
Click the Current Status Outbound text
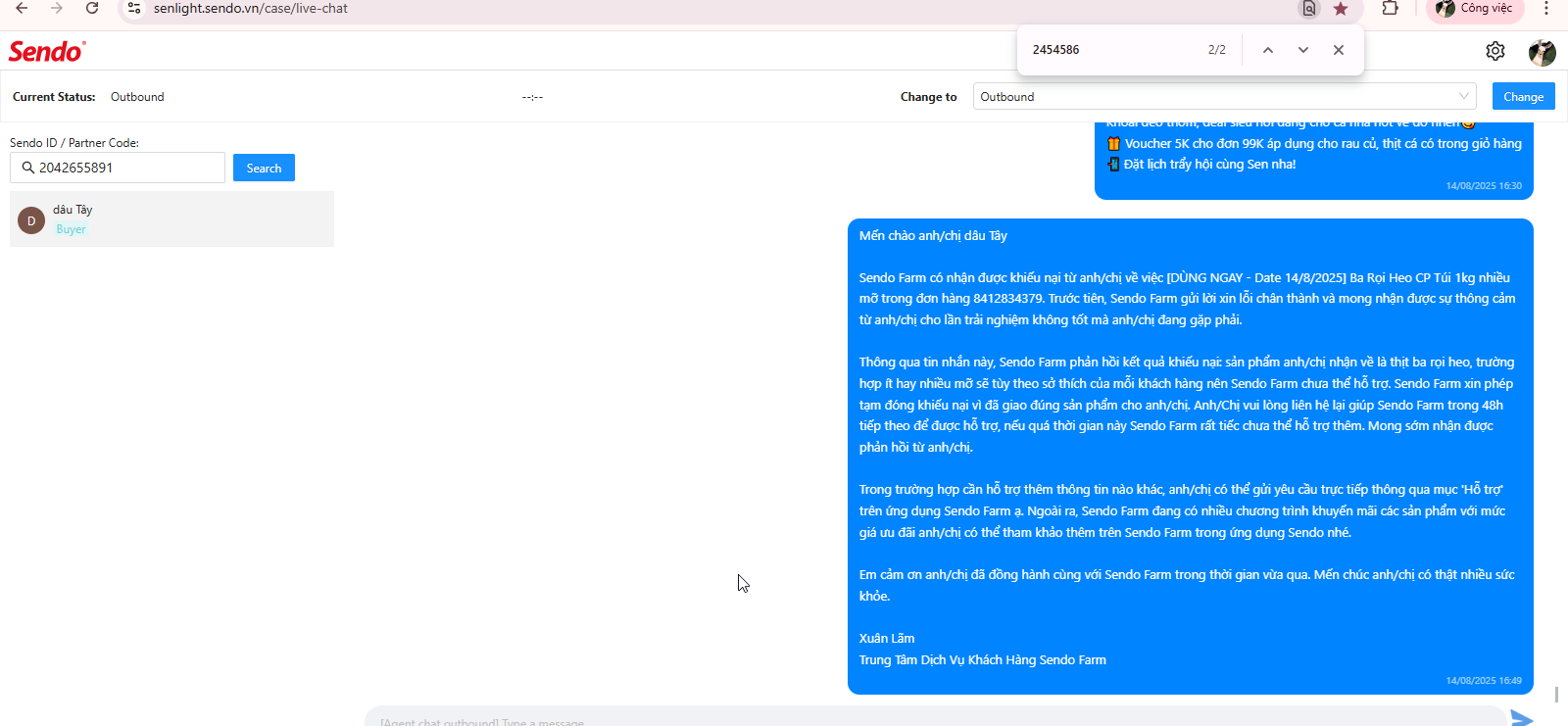click(137, 97)
